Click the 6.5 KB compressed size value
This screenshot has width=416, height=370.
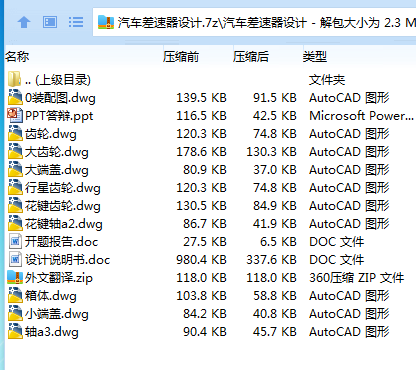[x=278, y=242]
